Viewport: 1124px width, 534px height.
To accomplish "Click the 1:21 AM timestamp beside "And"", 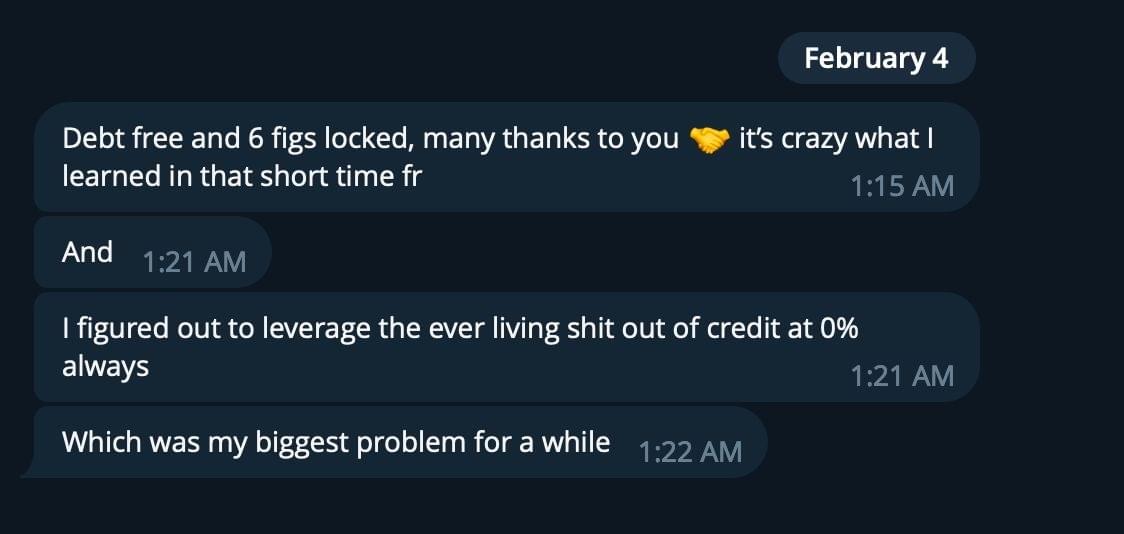I will (194, 262).
